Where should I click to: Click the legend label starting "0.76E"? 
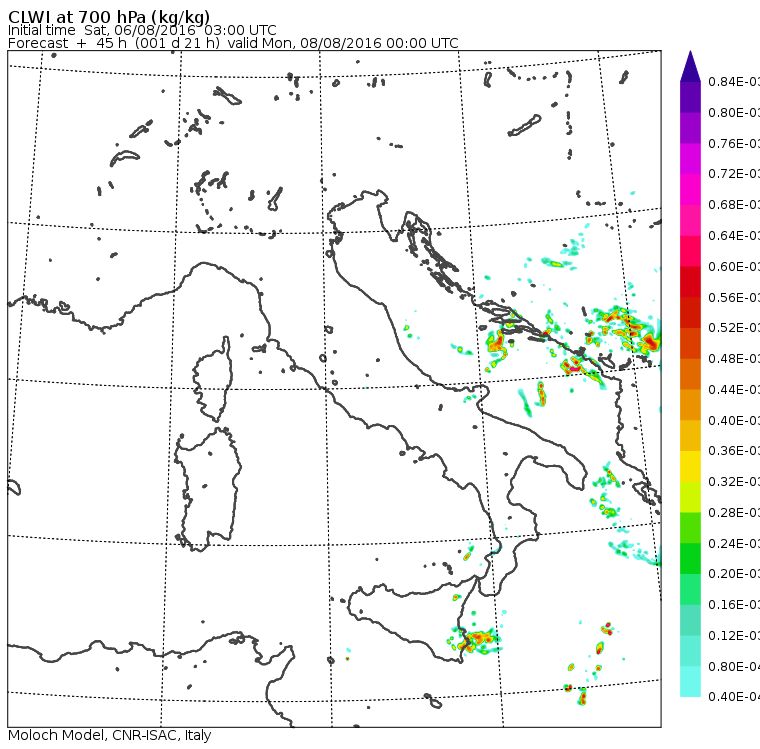pyautogui.click(x=734, y=143)
